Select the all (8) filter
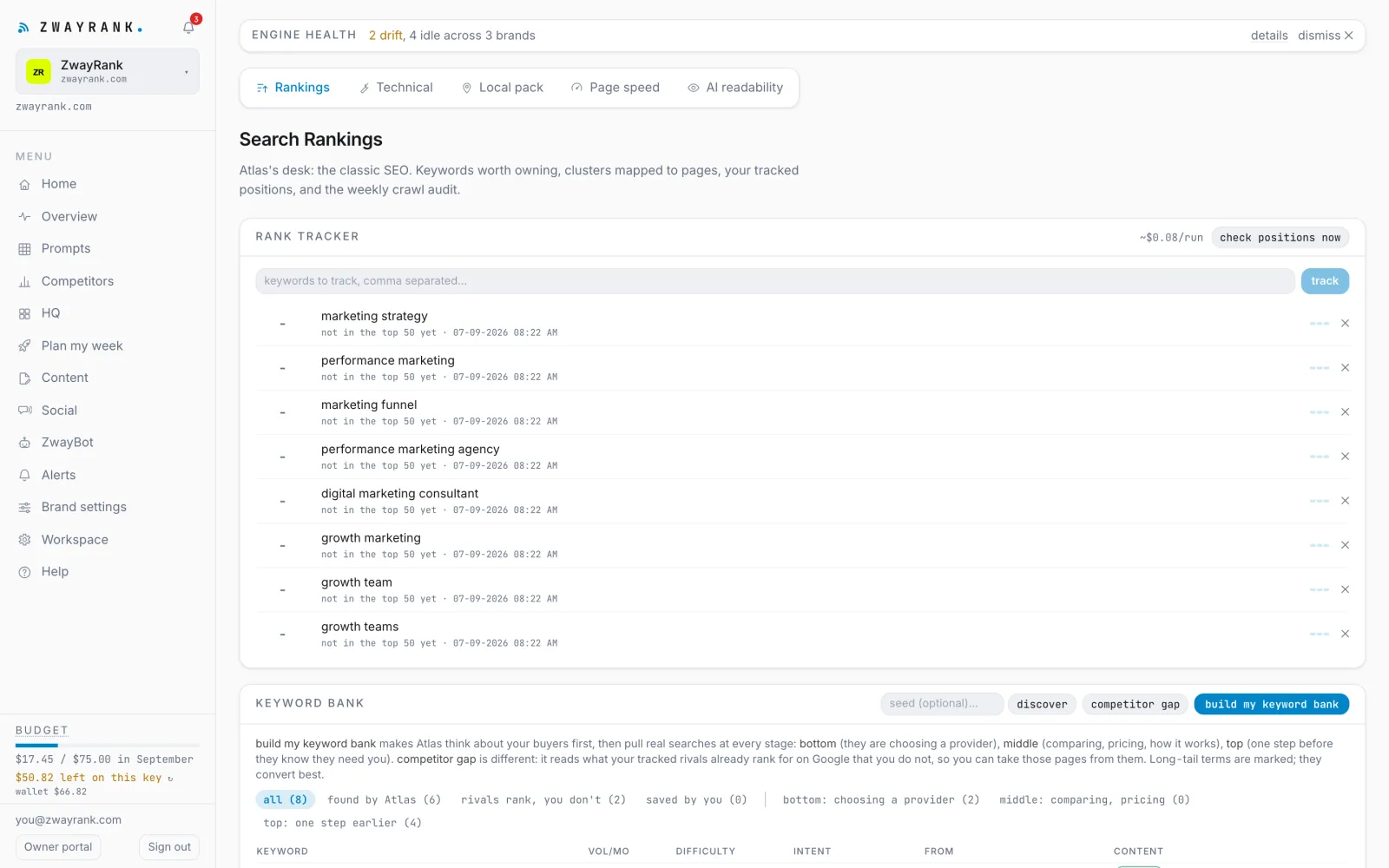Viewport: 1389px width, 868px height. [x=285, y=799]
